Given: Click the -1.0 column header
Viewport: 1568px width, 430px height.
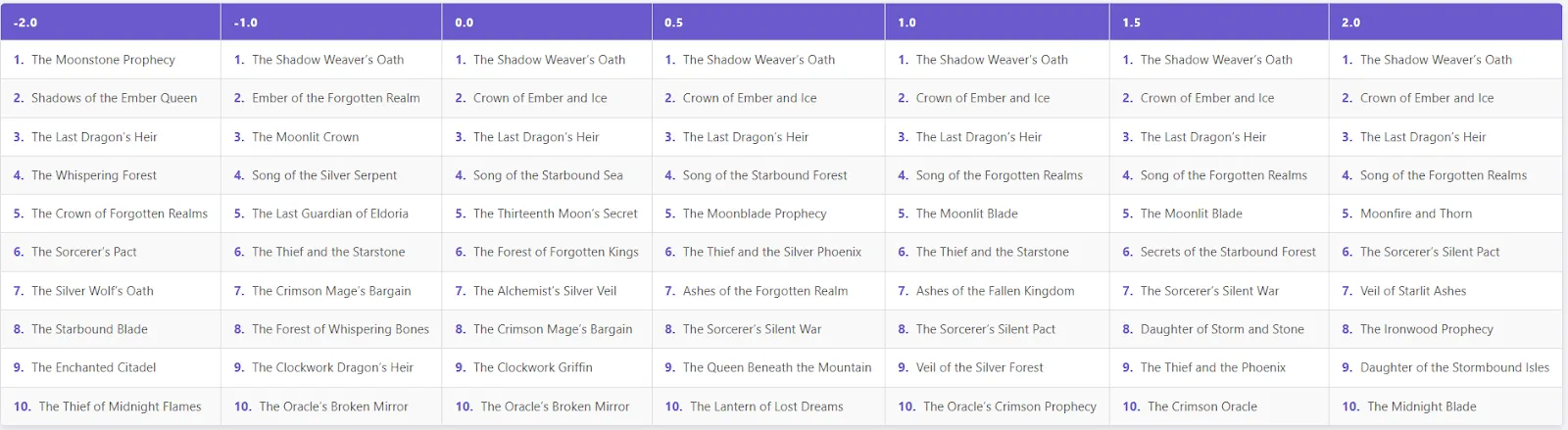Looking at the screenshot, I should tap(331, 22).
